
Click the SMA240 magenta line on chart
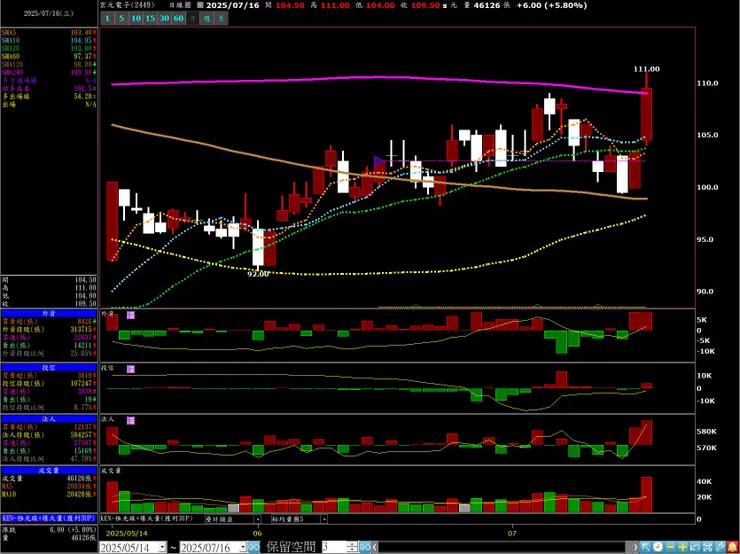pos(378,77)
